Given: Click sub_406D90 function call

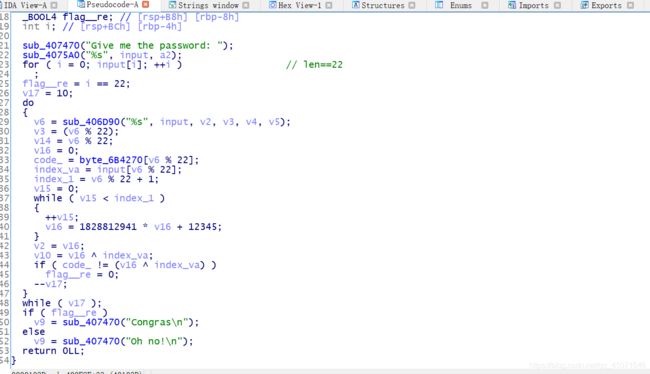Looking at the screenshot, I should [91, 122].
